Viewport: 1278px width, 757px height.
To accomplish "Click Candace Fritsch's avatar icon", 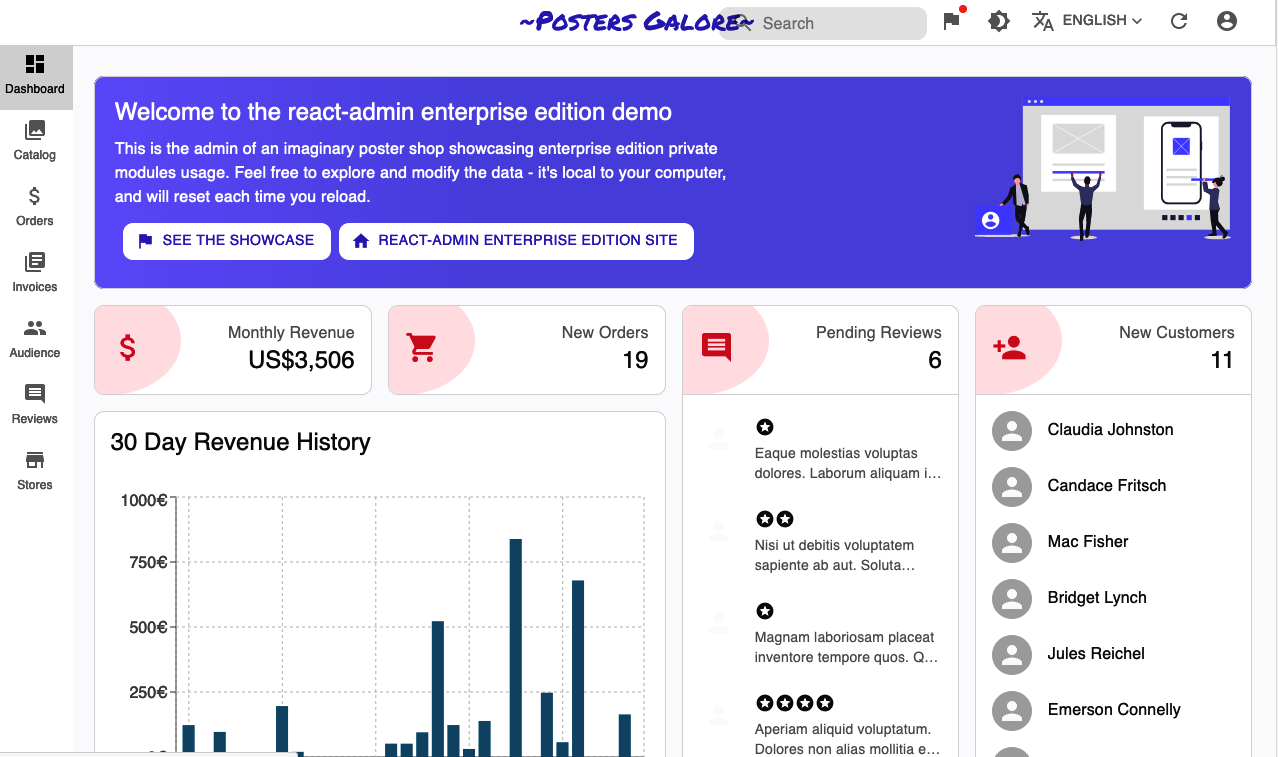I will (x=1012, y=487).
